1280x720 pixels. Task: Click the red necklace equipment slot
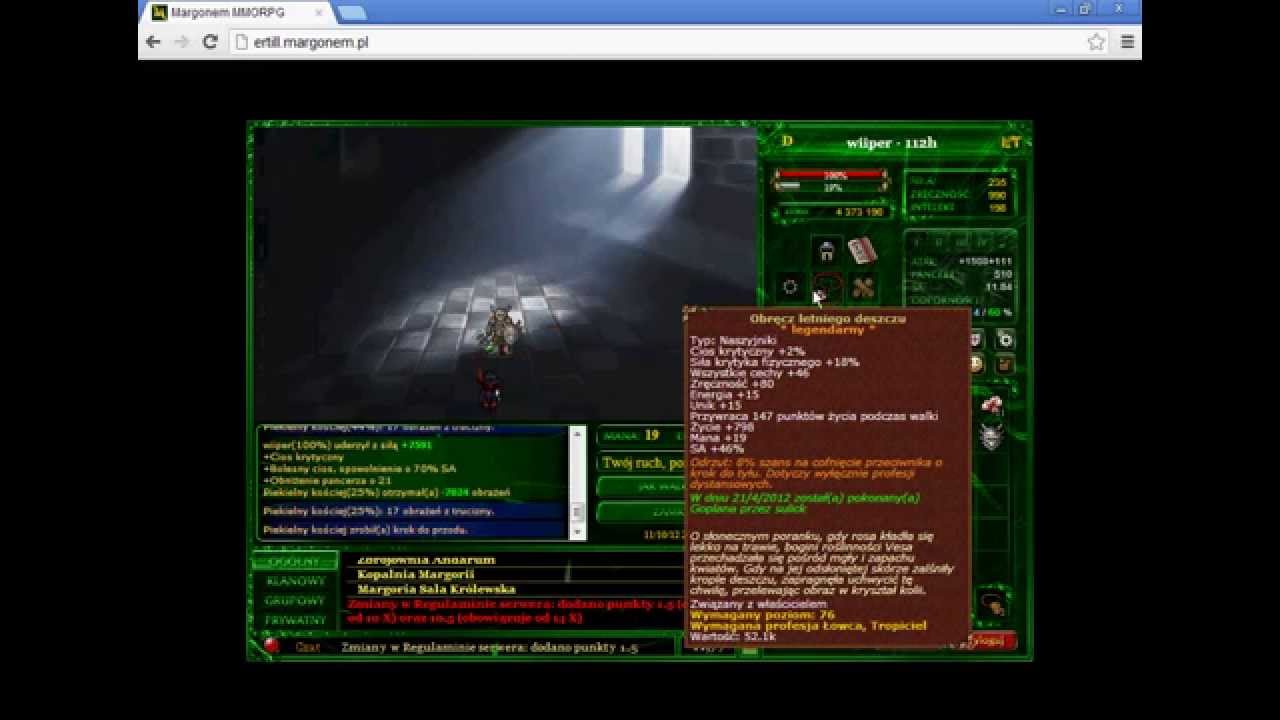click(827, 287)
